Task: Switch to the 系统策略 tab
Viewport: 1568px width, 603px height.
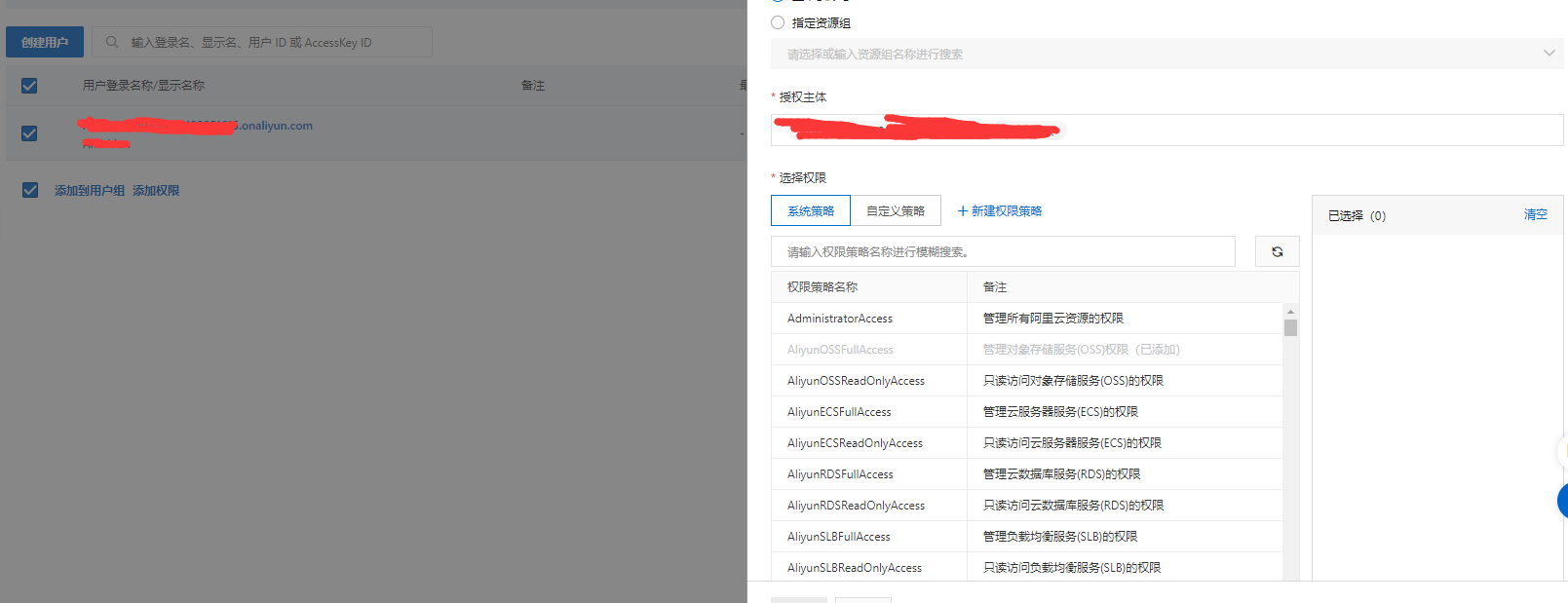Action: 811,210
